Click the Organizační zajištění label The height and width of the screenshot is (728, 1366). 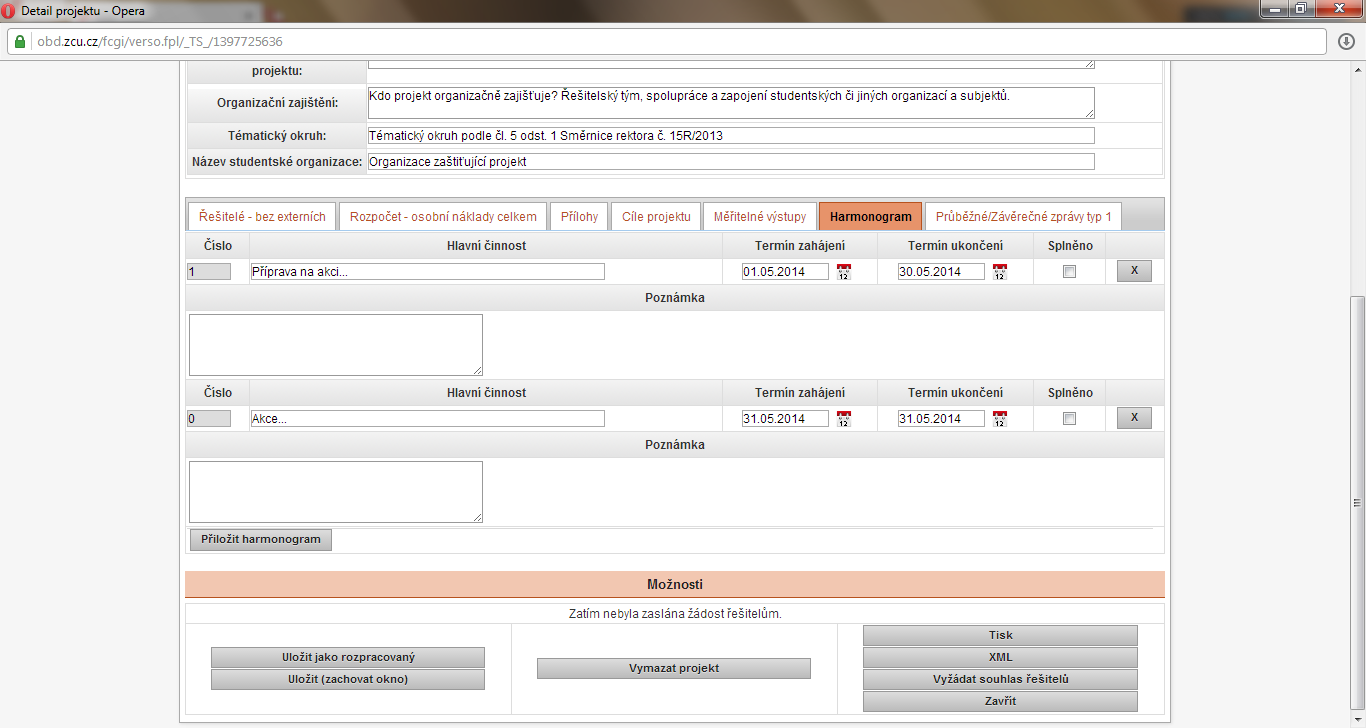coord(278,102)
